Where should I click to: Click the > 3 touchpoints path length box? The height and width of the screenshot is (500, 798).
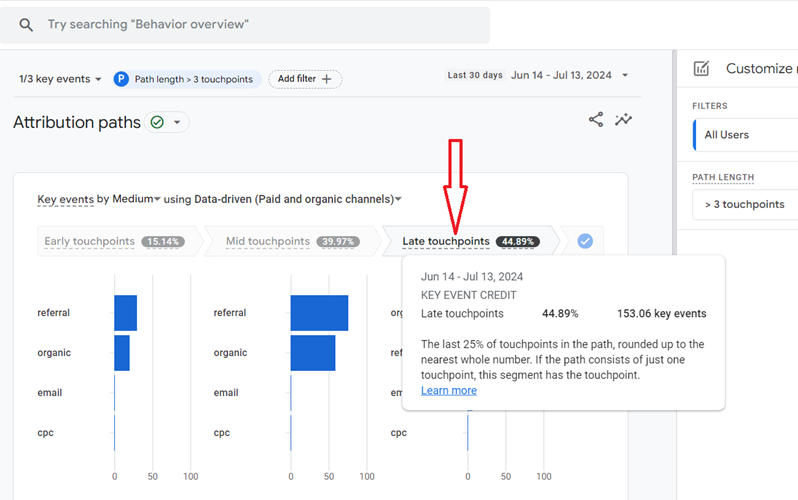[745, 204]
